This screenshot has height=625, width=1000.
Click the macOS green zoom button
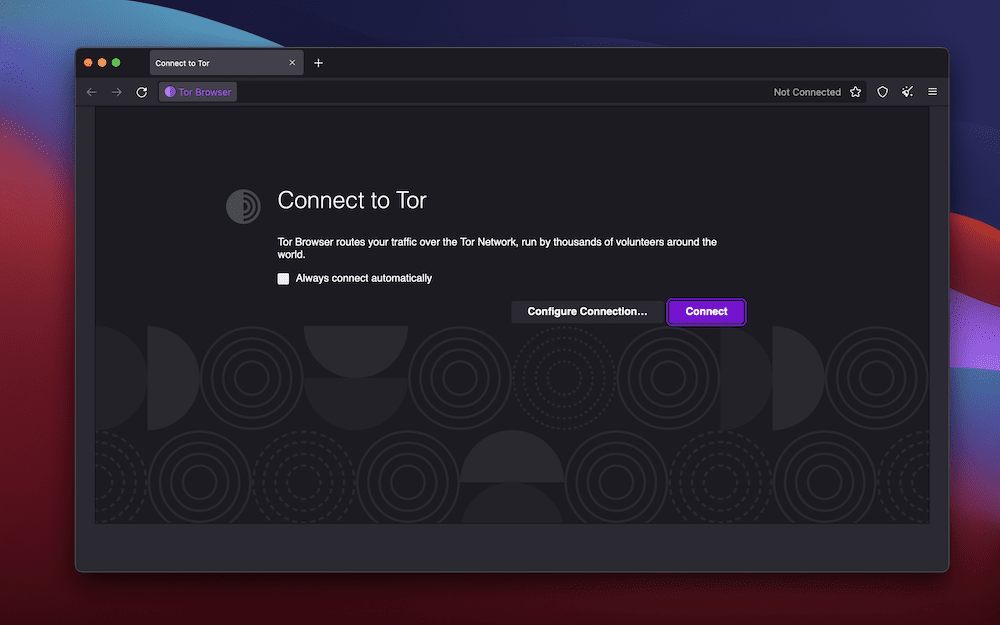[x=117, y=61]
